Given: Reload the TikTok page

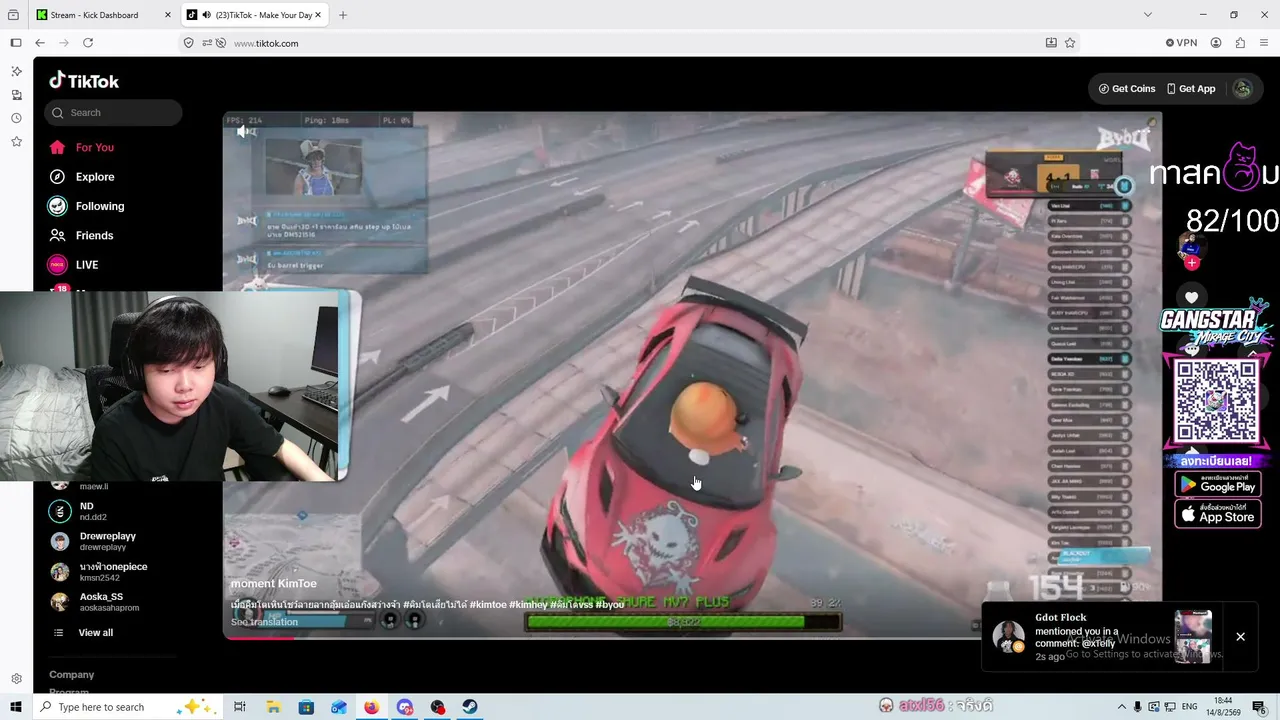Looking at the screenshot, I should (x=88, y=43).
